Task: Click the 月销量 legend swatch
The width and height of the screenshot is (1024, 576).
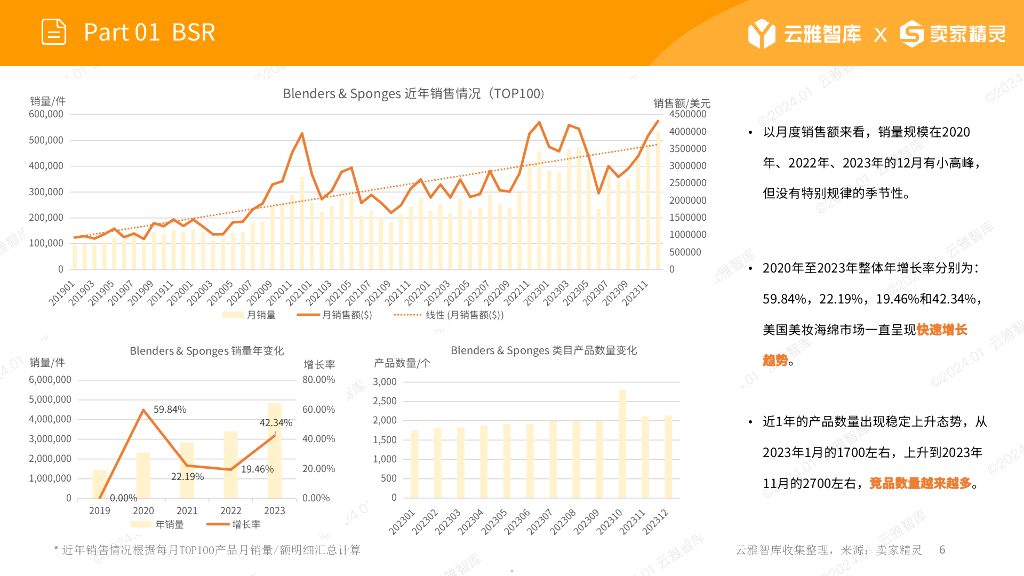Action: point(232,315)
